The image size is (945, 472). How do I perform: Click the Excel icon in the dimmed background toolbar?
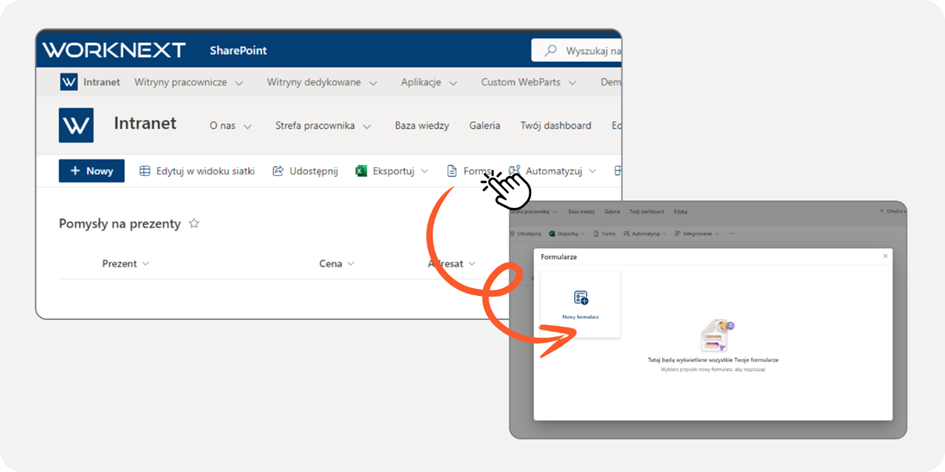click(x=553, y=233)
